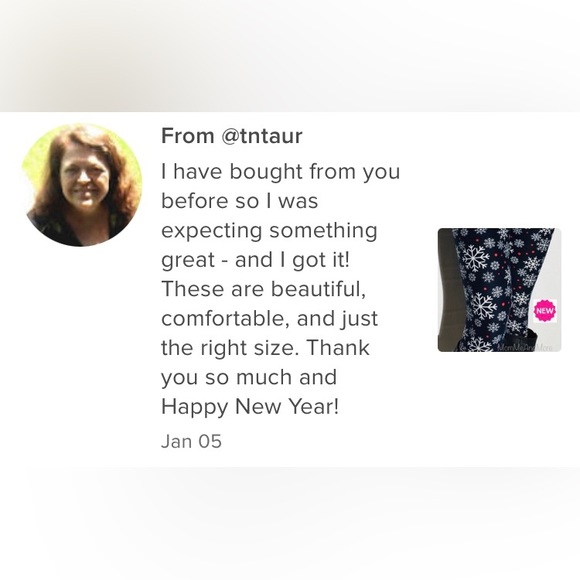This screenshot has width=580, height=580.
Task: Tap the blurred gray header area above the review
Action: [x=290, y=55]
